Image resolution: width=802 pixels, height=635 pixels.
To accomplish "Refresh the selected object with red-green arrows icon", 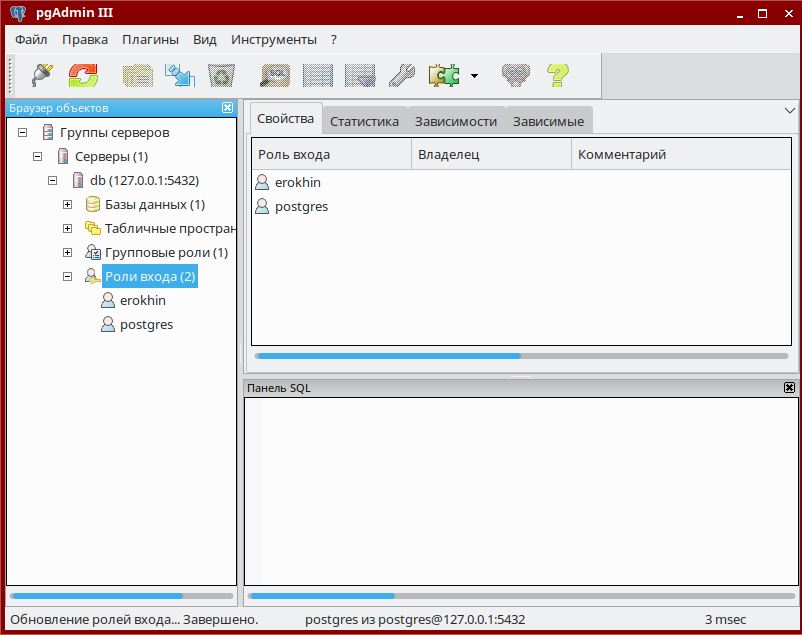I will (x=83, y=76).
